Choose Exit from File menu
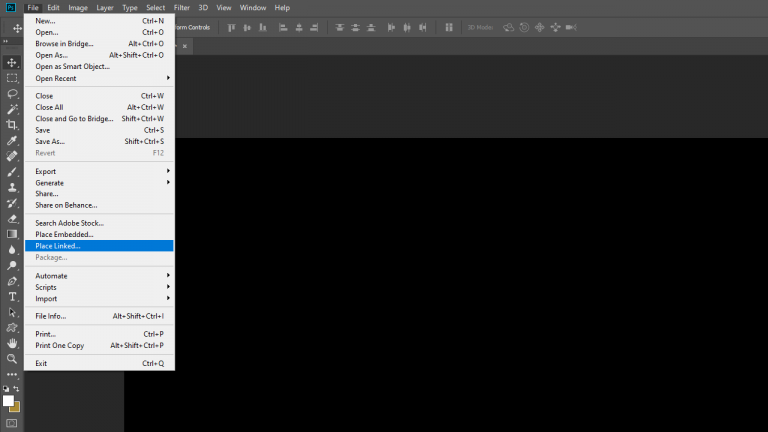The height and width of the screenshot is (432, 768). pos(99,363)
